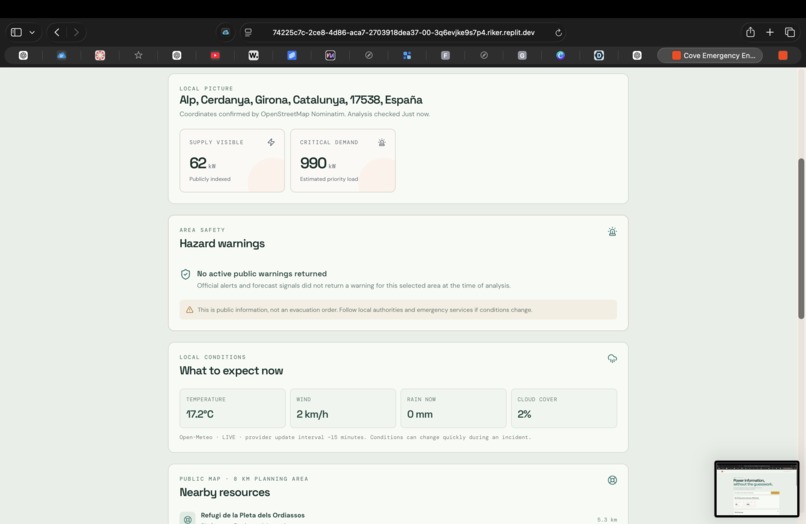The width and height of the screenshot is (806, 524).
Task: Click the Hazard warnings heading
Action: pyautogui.click(x=222, y=244)
